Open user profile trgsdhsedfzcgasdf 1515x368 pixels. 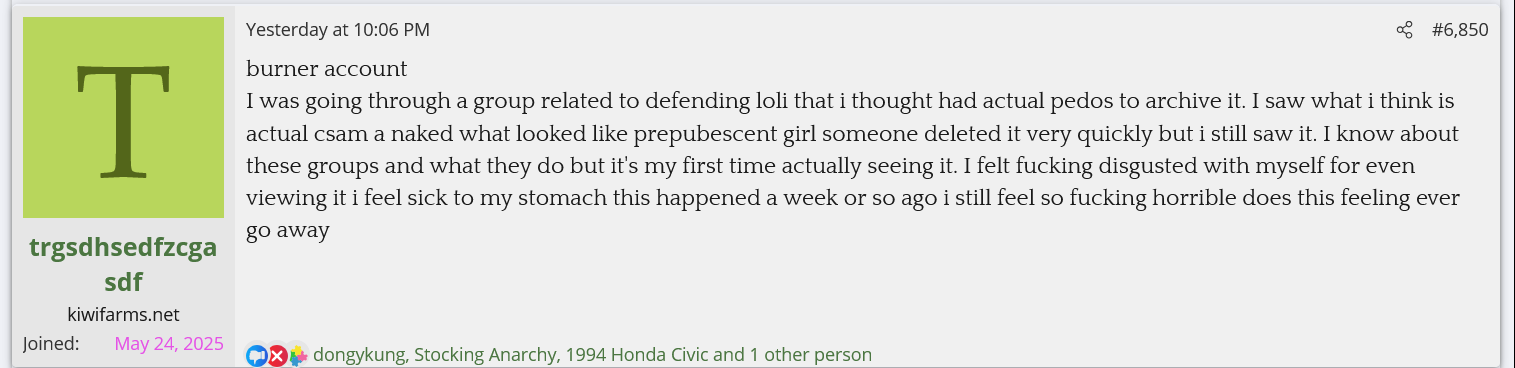click(x=123, y=263)
